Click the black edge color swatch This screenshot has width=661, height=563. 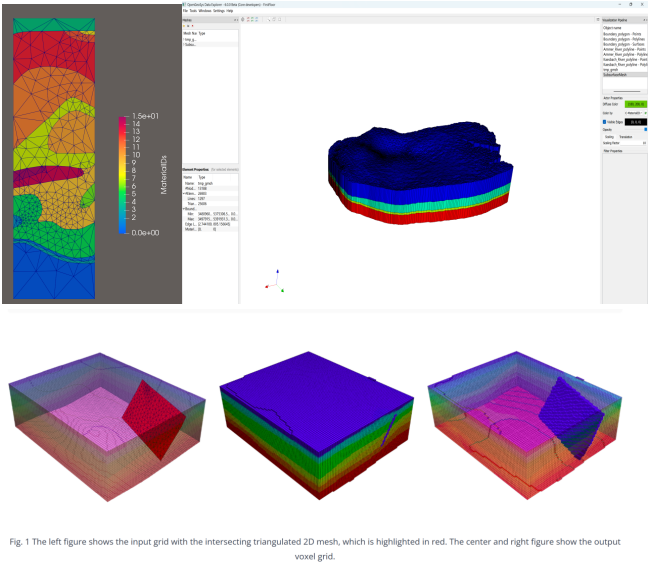pos(636,122)
